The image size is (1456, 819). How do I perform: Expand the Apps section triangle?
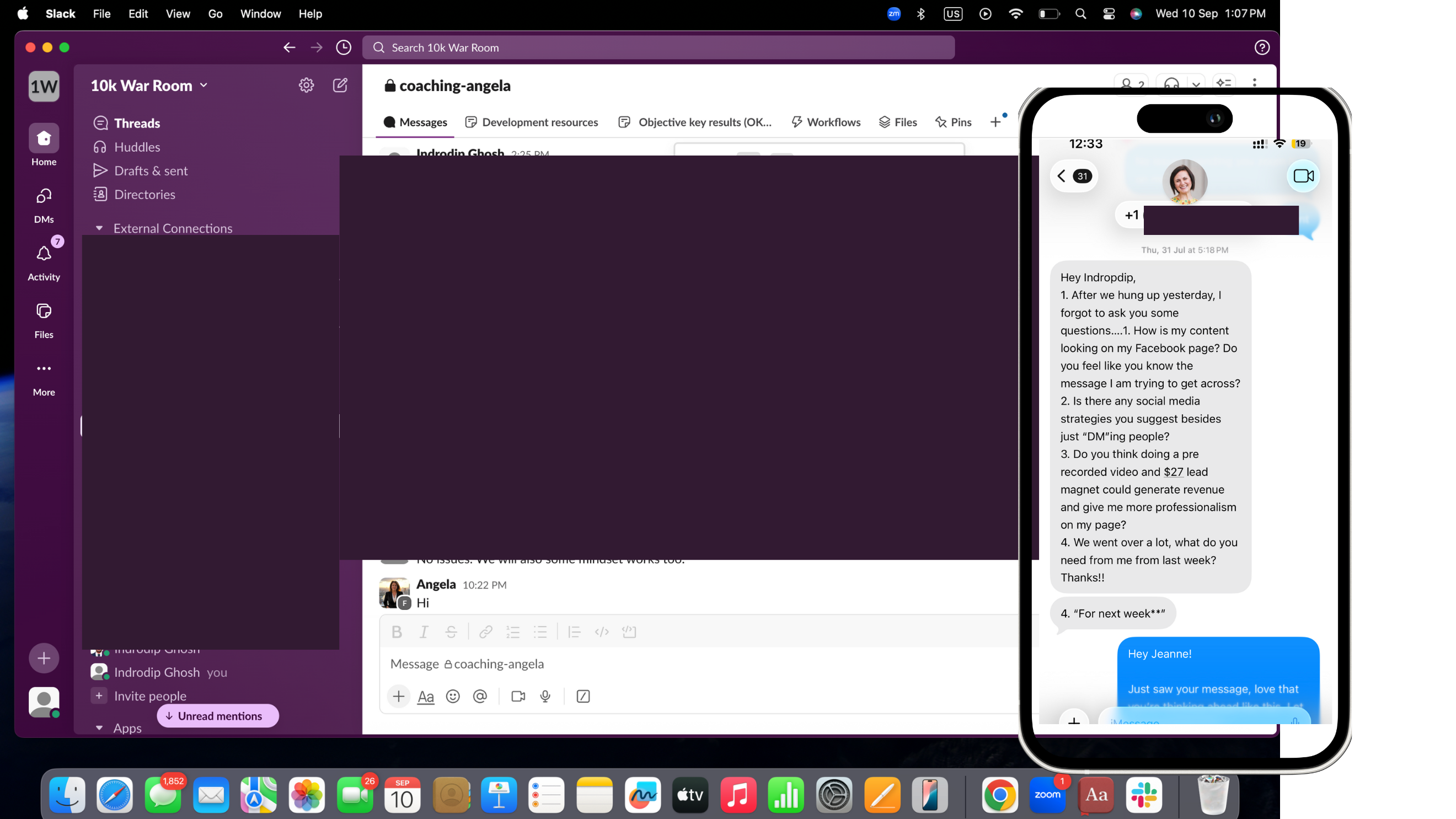99,728
